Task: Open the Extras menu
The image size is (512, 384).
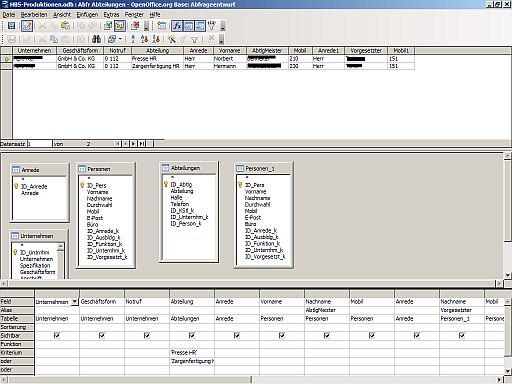Action: click(111, 15)
